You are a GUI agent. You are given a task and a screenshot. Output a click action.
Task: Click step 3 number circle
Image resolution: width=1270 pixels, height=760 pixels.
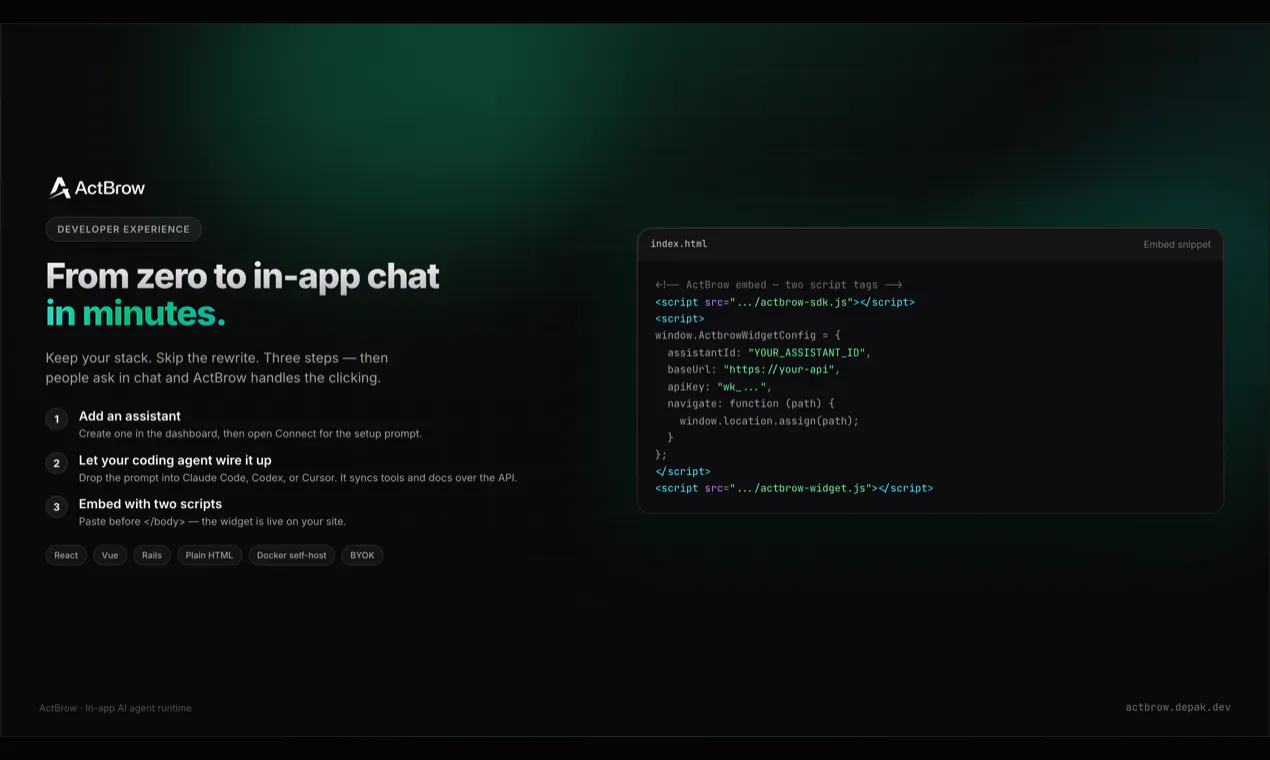pos(57,507)
